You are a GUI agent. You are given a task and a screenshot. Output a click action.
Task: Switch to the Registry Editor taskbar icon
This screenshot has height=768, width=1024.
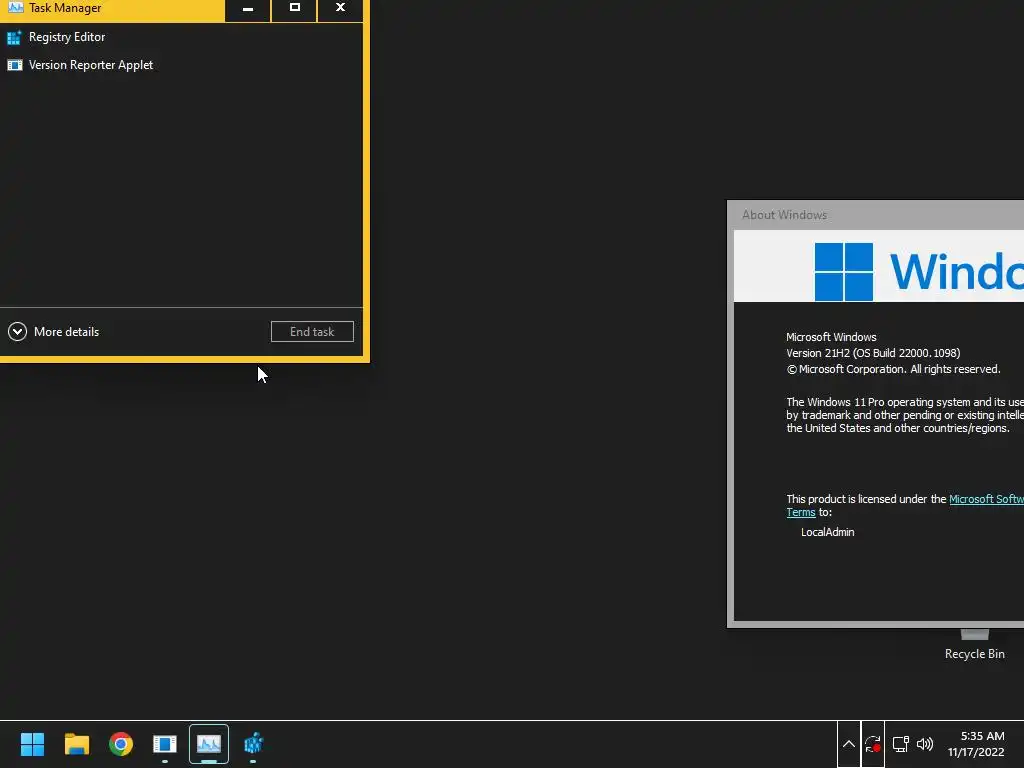pyautogui.click(x=253, y=744)
